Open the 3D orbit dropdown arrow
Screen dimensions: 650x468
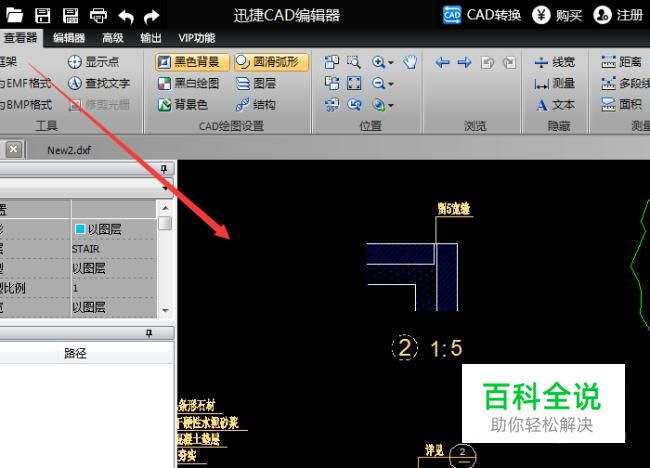click(391, 106)
